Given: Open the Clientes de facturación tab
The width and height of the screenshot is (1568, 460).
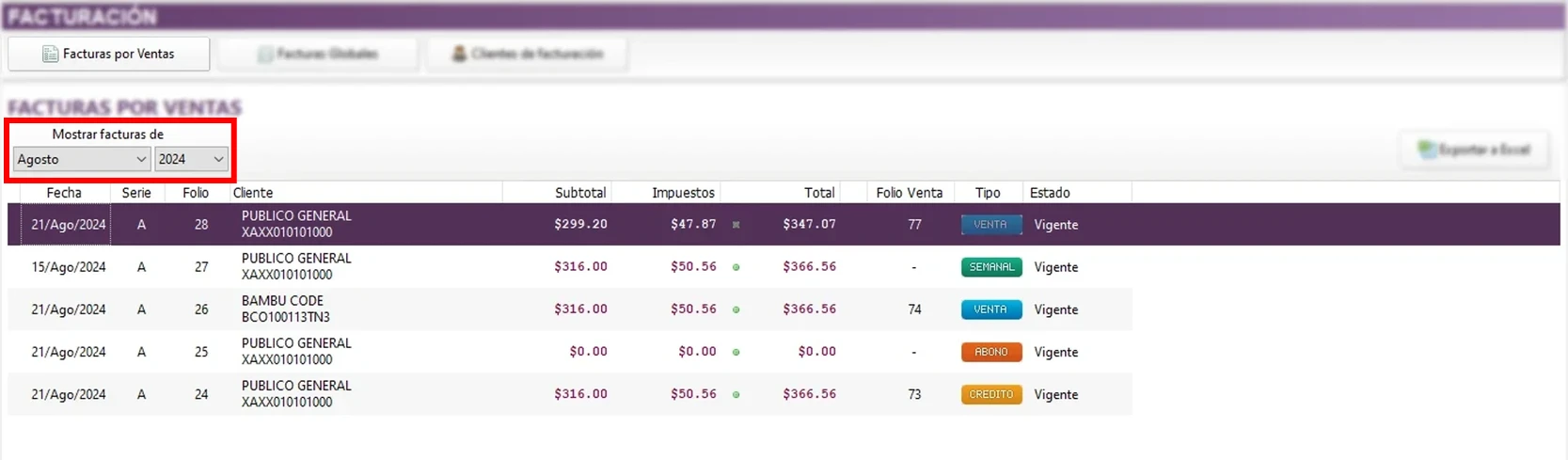Looking at the screenshot, I should click(527, 55).
